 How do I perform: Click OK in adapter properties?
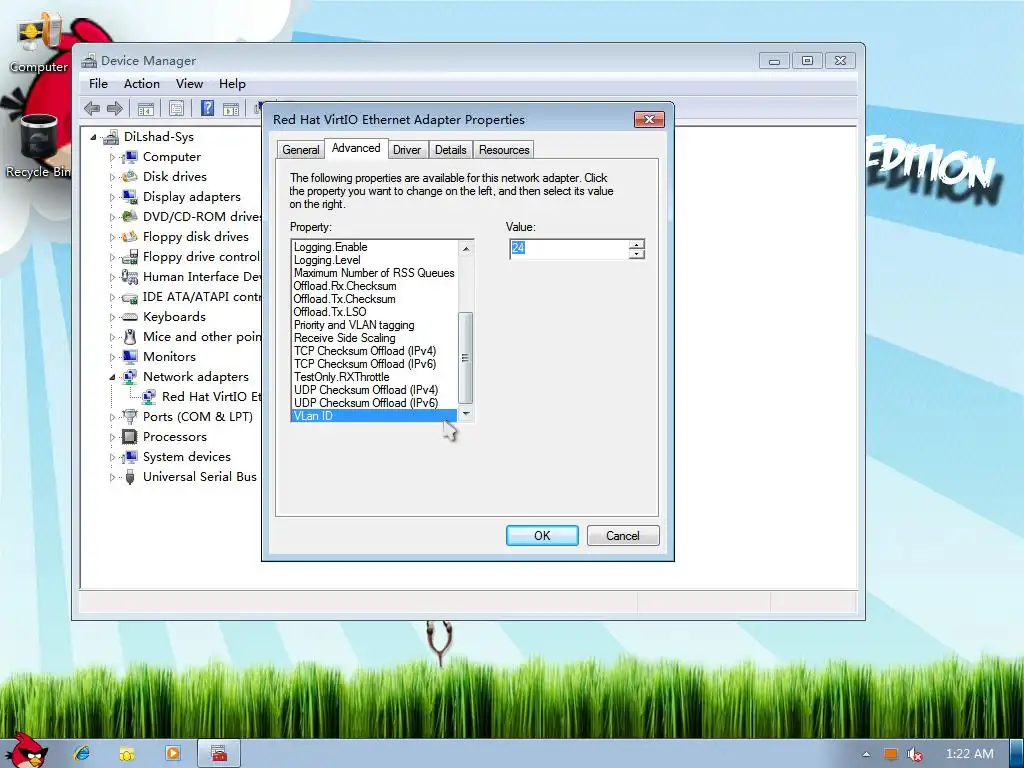tap(542, 536)
